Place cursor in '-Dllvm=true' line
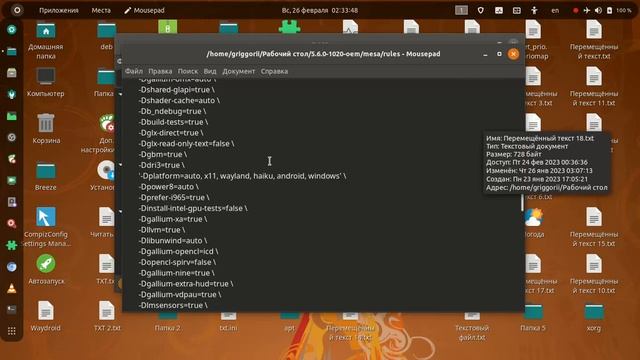The height and width of the screenshot is (360, 640). [x=162, y=230]
